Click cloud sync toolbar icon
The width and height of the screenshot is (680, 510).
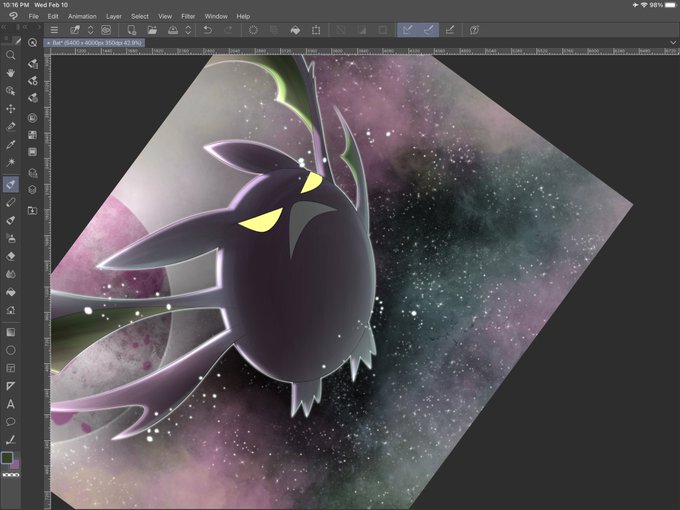[106, 30]
